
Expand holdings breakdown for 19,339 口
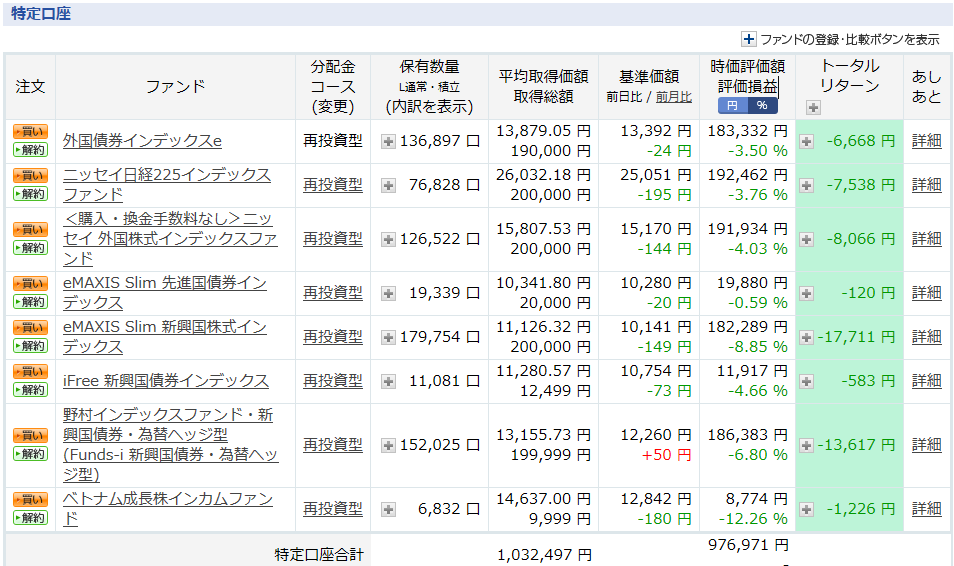(388, 294)
